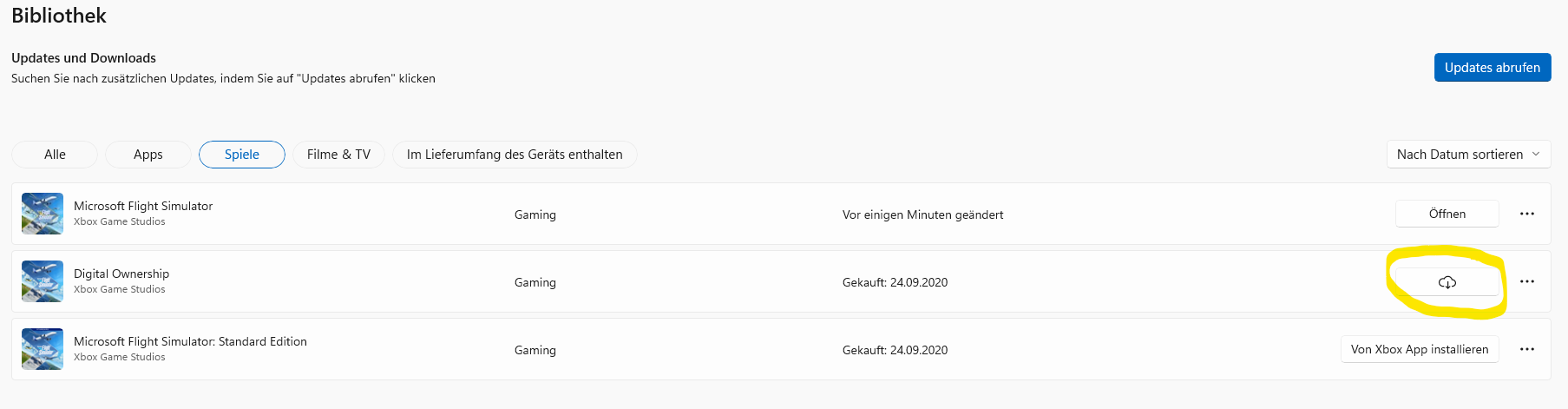This screenshot has width=1568, height=409.
Task: Click the Standard Edition game thumbnail
Action: point(43,349)
